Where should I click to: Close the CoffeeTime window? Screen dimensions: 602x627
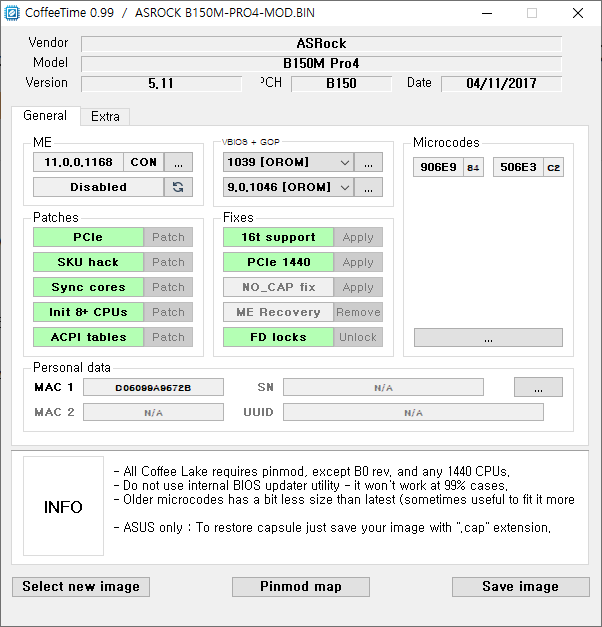pyautogui.click(x=578, y=13)
